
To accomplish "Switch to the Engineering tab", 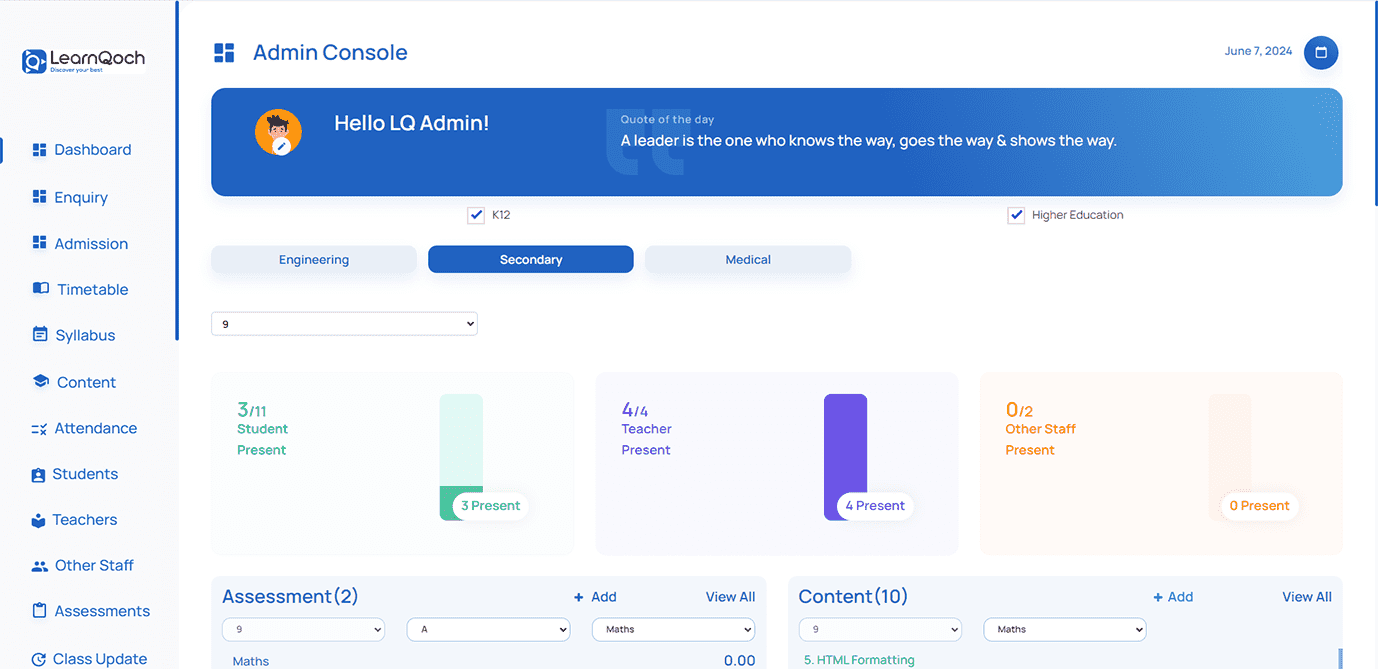I will pos(314,260).
